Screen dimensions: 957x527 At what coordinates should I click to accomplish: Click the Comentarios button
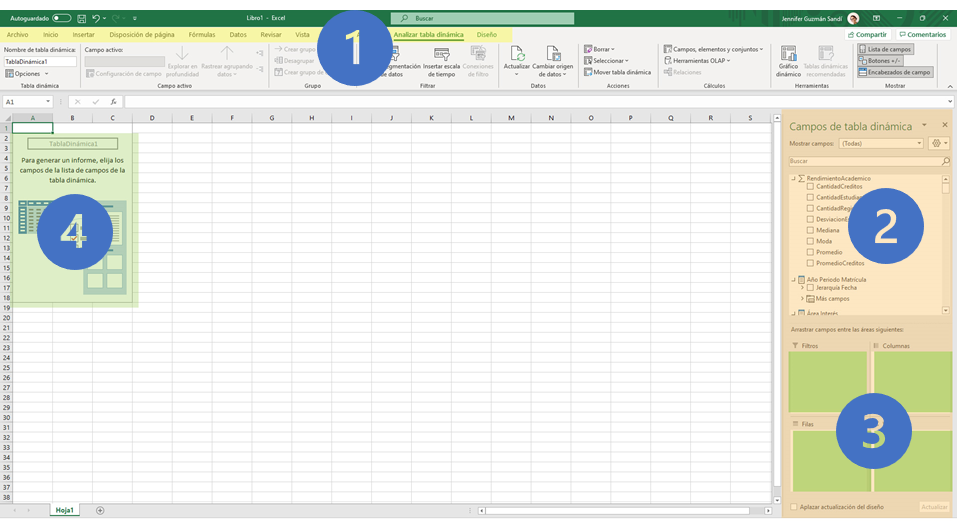922,35
